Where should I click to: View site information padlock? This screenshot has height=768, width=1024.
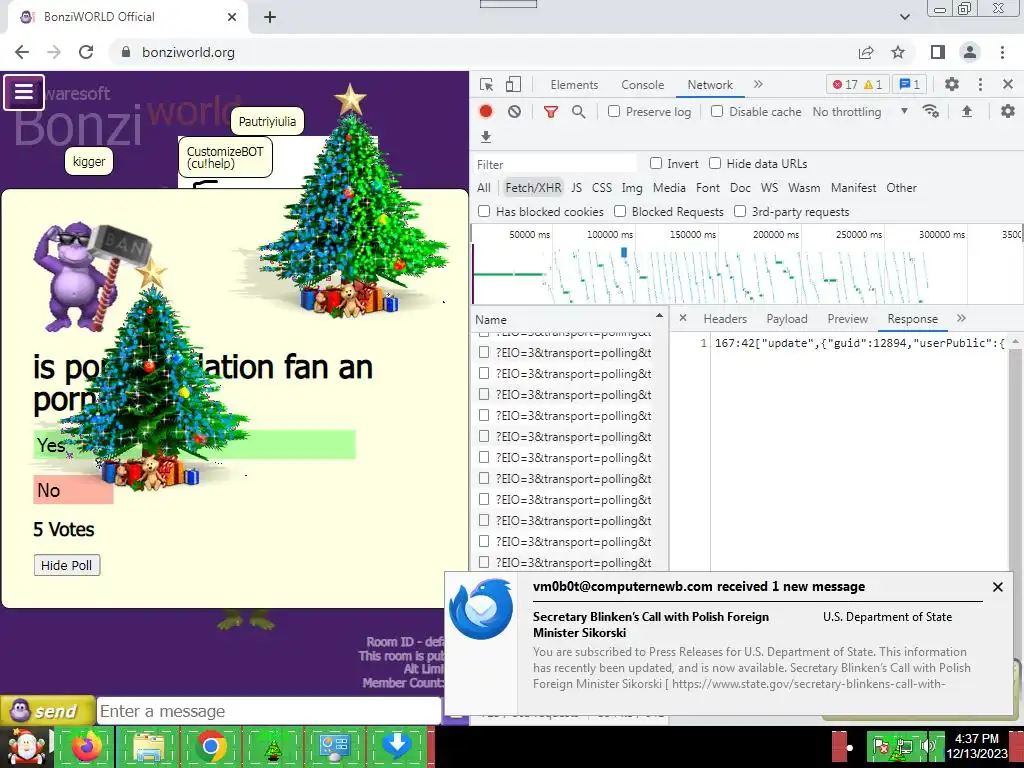coord(126,52)
